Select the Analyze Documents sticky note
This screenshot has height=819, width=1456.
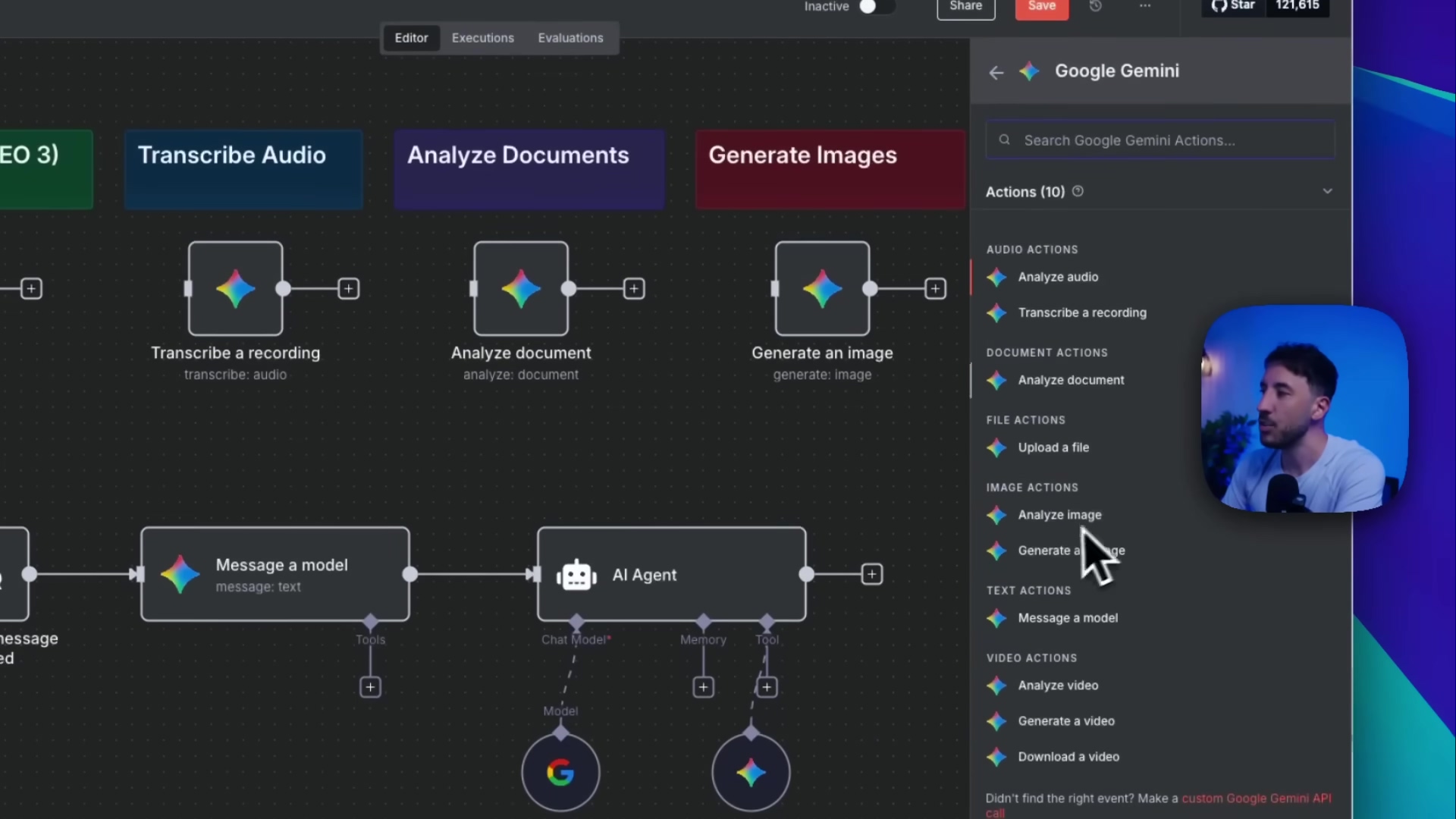coord(529,169)
